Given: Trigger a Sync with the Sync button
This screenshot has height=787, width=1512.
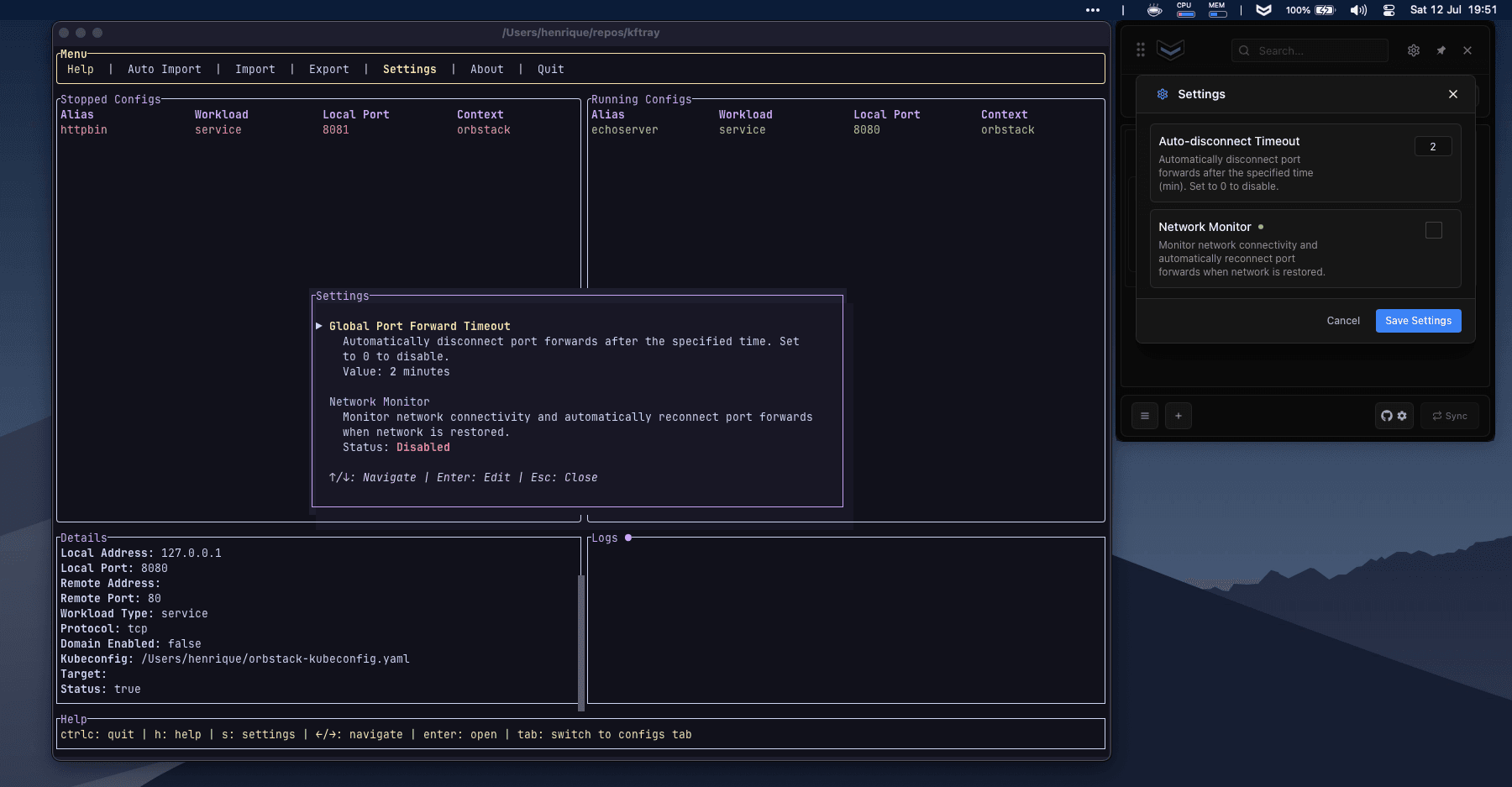Looking at the screenshot, I should pos(1450,416).
